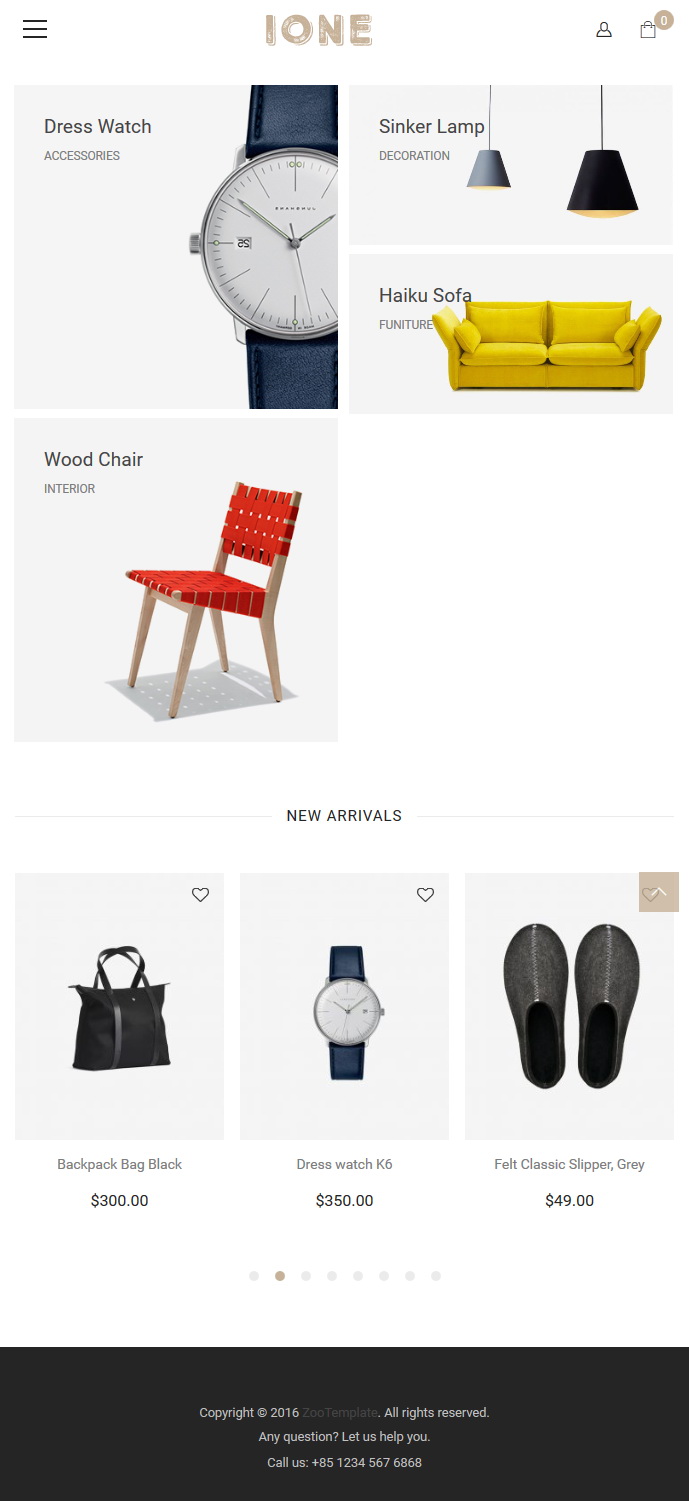Select the third carousel pagination dot
This screenshot has height=1501, width=689.
[306, 1276]
